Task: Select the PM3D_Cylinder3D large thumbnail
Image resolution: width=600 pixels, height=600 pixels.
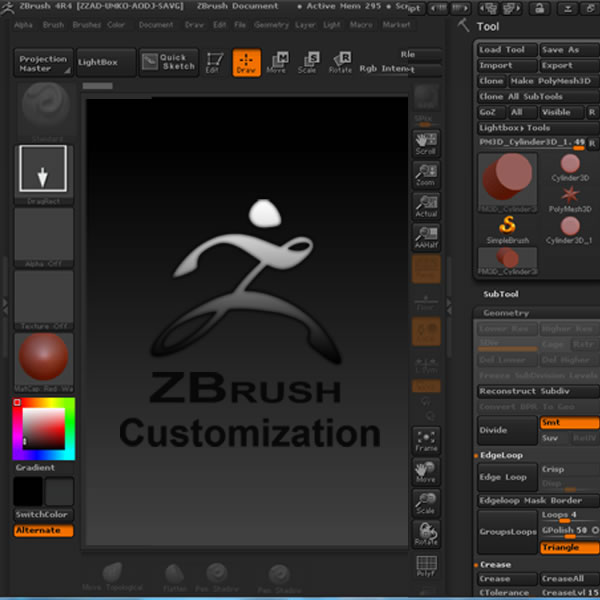Action: [507, 183]
